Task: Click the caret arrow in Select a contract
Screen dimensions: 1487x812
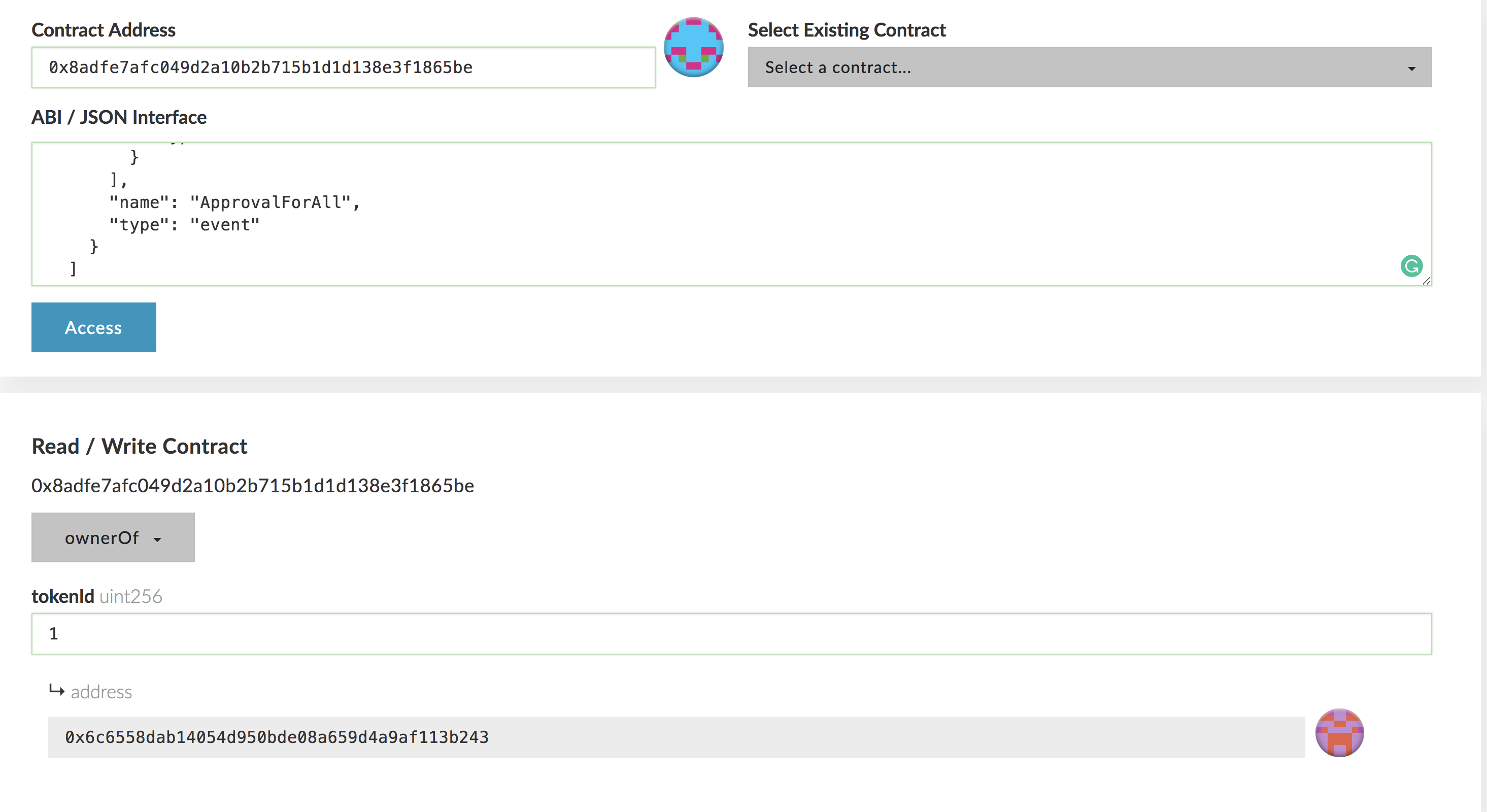Action: (1411, 69)
